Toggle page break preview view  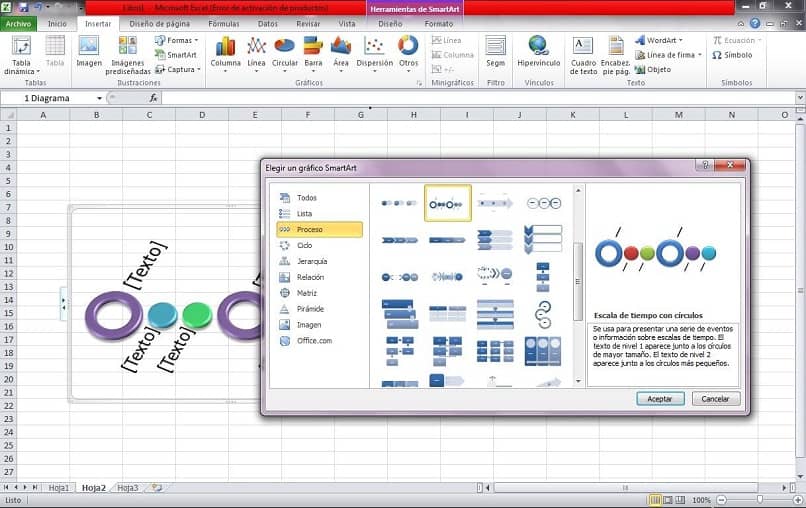click(680, 500)
